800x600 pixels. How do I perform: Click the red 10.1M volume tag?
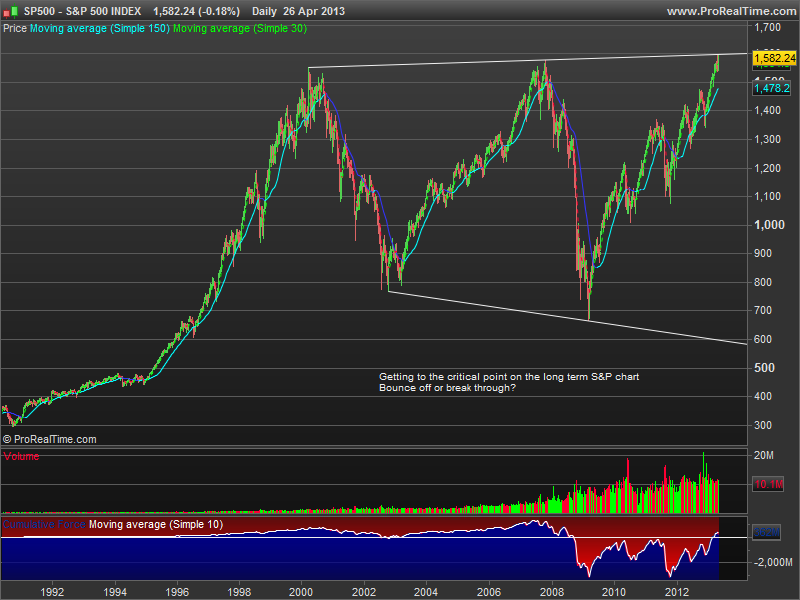[x=768, y=484]
